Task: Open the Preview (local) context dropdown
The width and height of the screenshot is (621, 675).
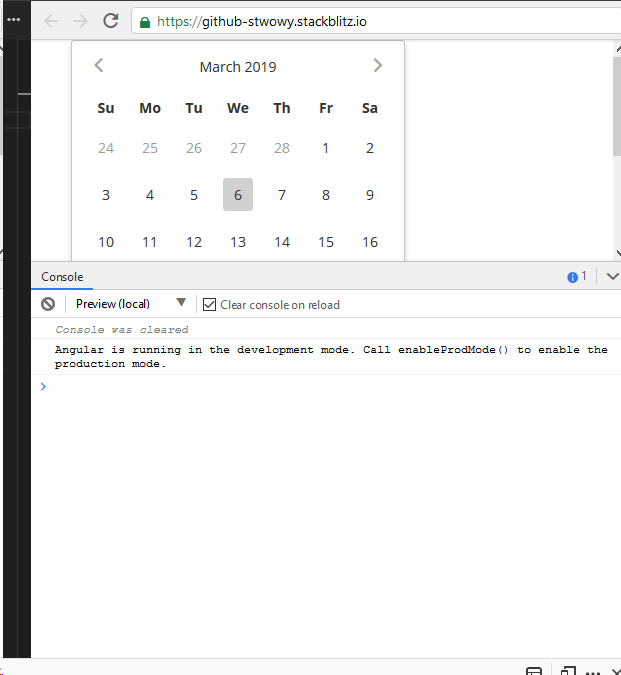Action: pyautogui.click(x=131, y=304)
